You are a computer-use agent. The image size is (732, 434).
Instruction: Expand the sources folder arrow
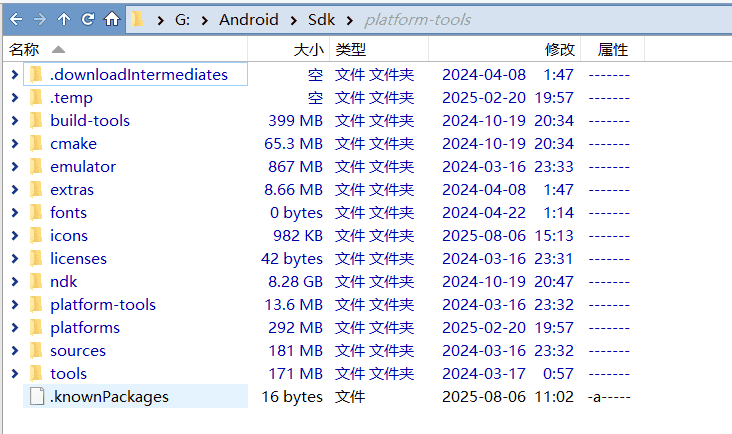coord(14,350)
